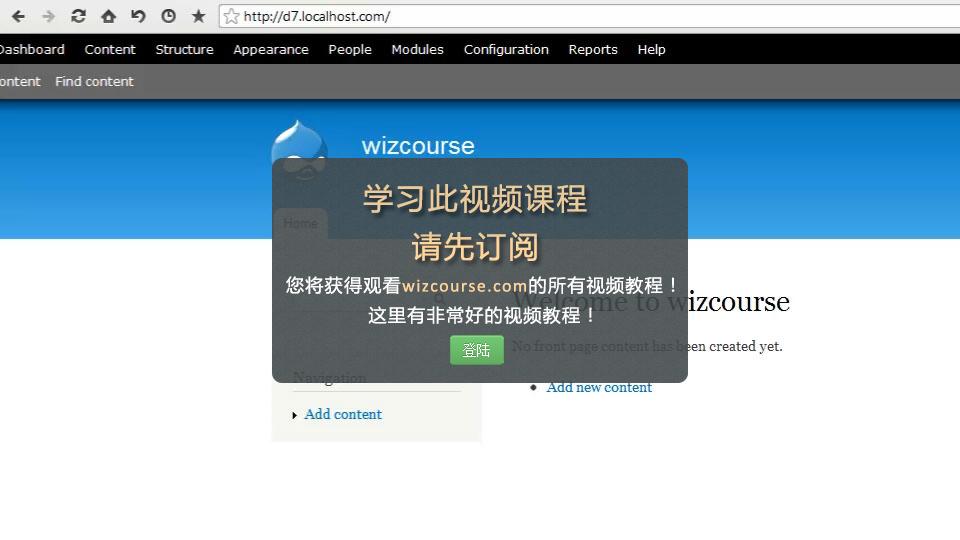This screenshot has width=960, height=540.
Task: Click the browser forward arrow
Action: 48,17
